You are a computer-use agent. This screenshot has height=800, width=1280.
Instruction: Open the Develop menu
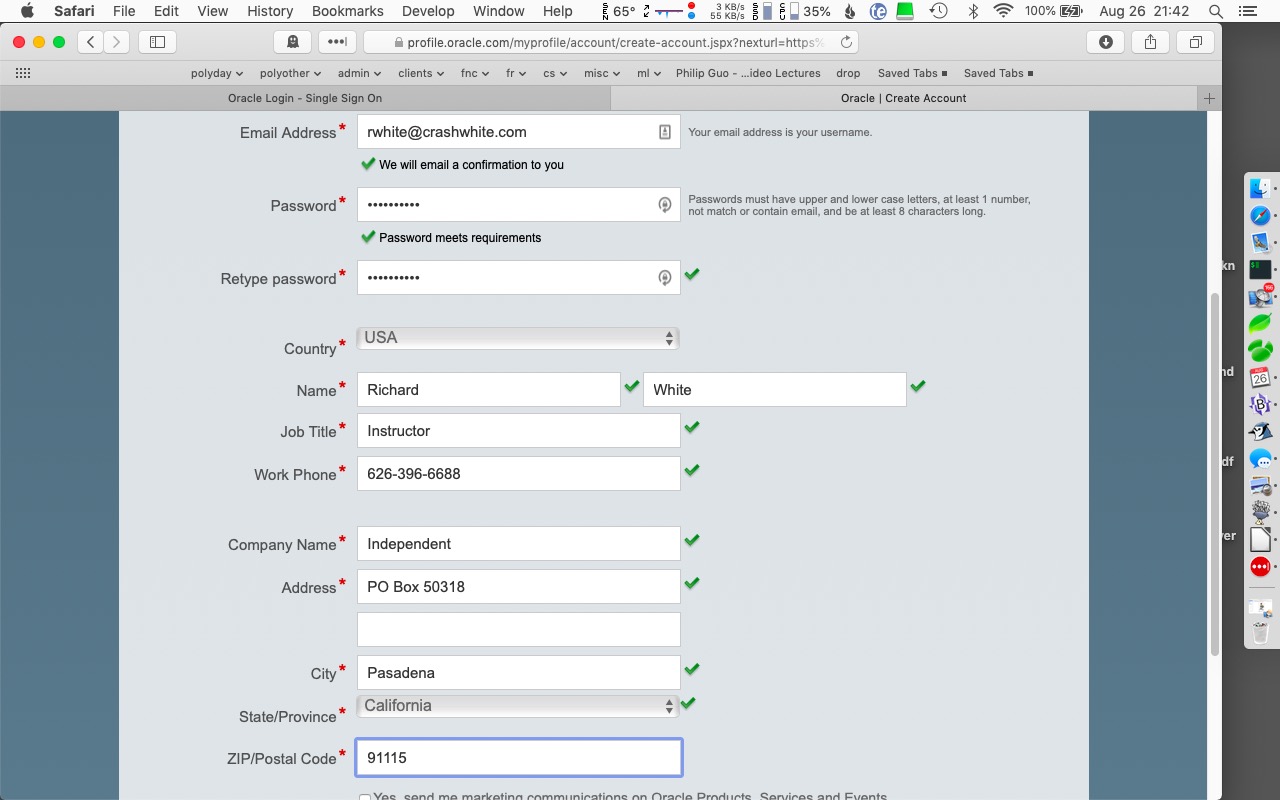click(x=427, y=11)
